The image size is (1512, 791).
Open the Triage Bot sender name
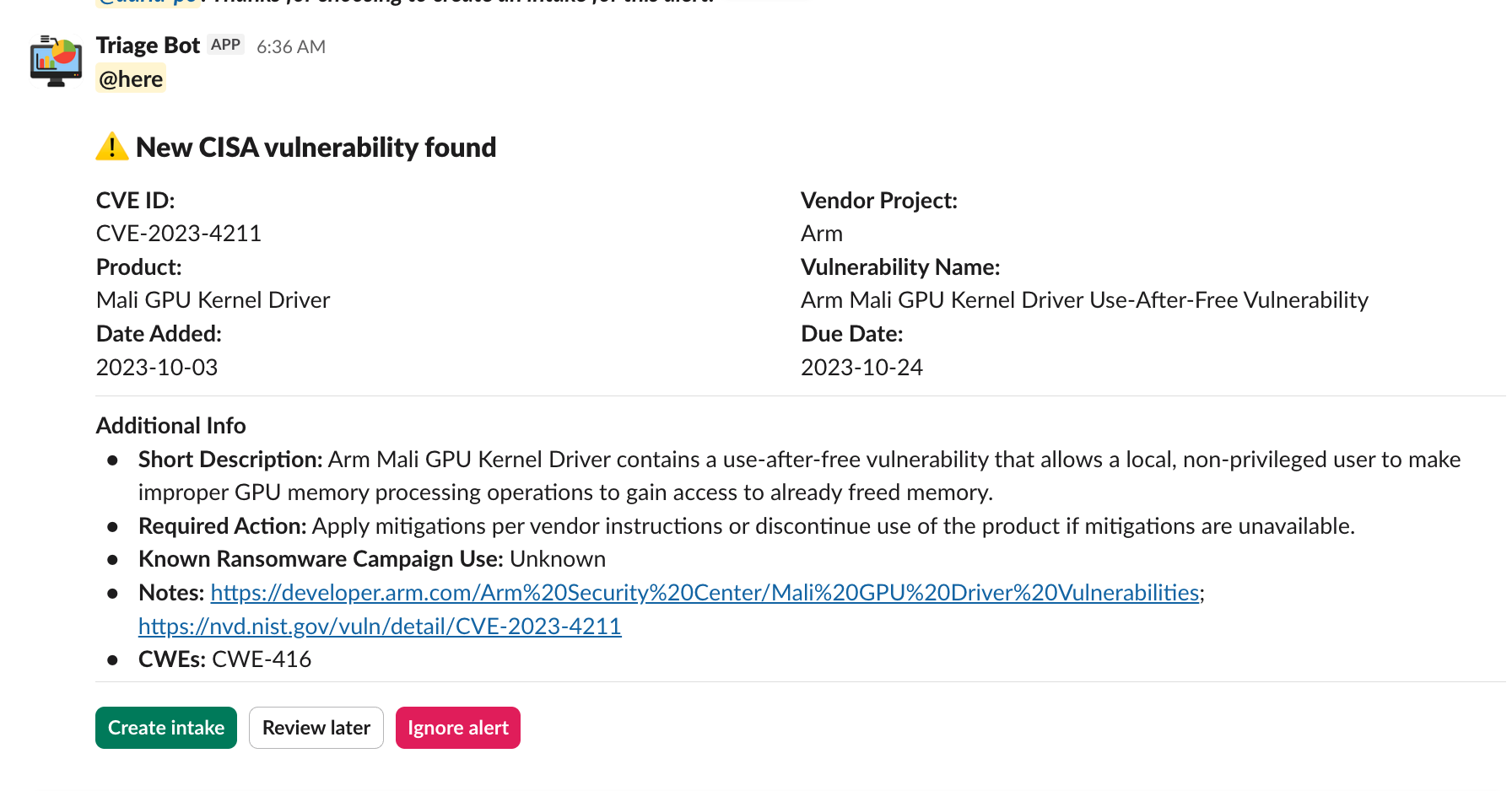coord(148,46)
